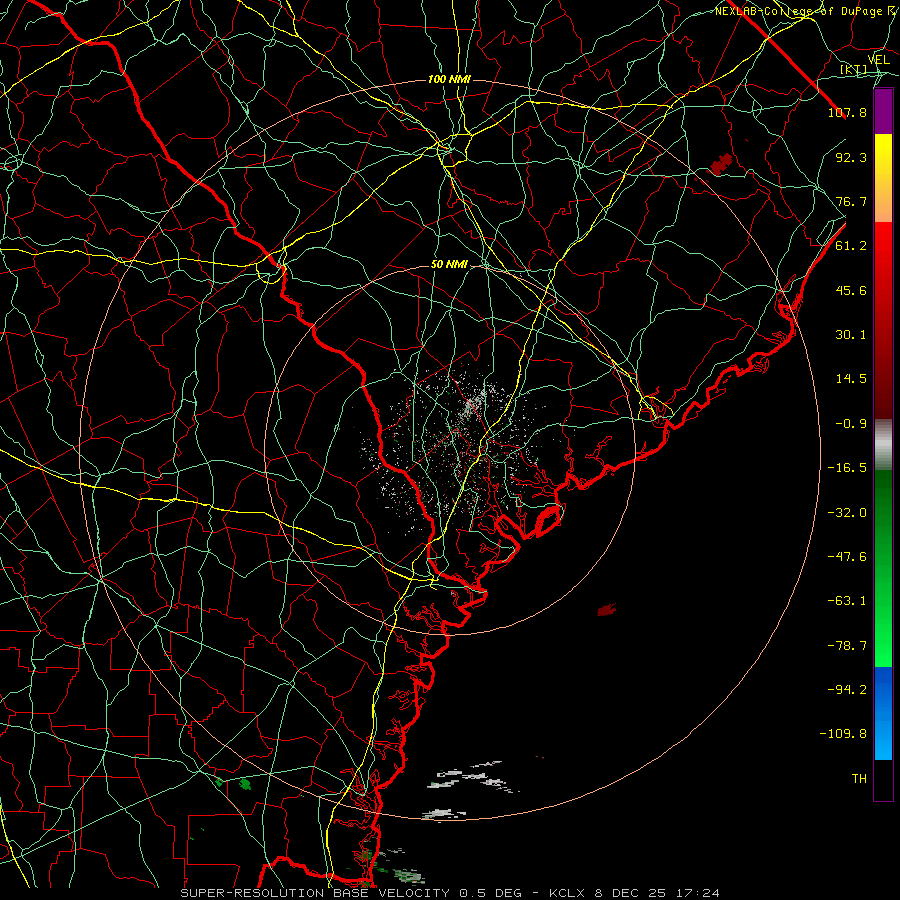Click the 14.5 scale value
Image resolution: width=900 pixels, height=900 pixels.
tap(851, 379)
